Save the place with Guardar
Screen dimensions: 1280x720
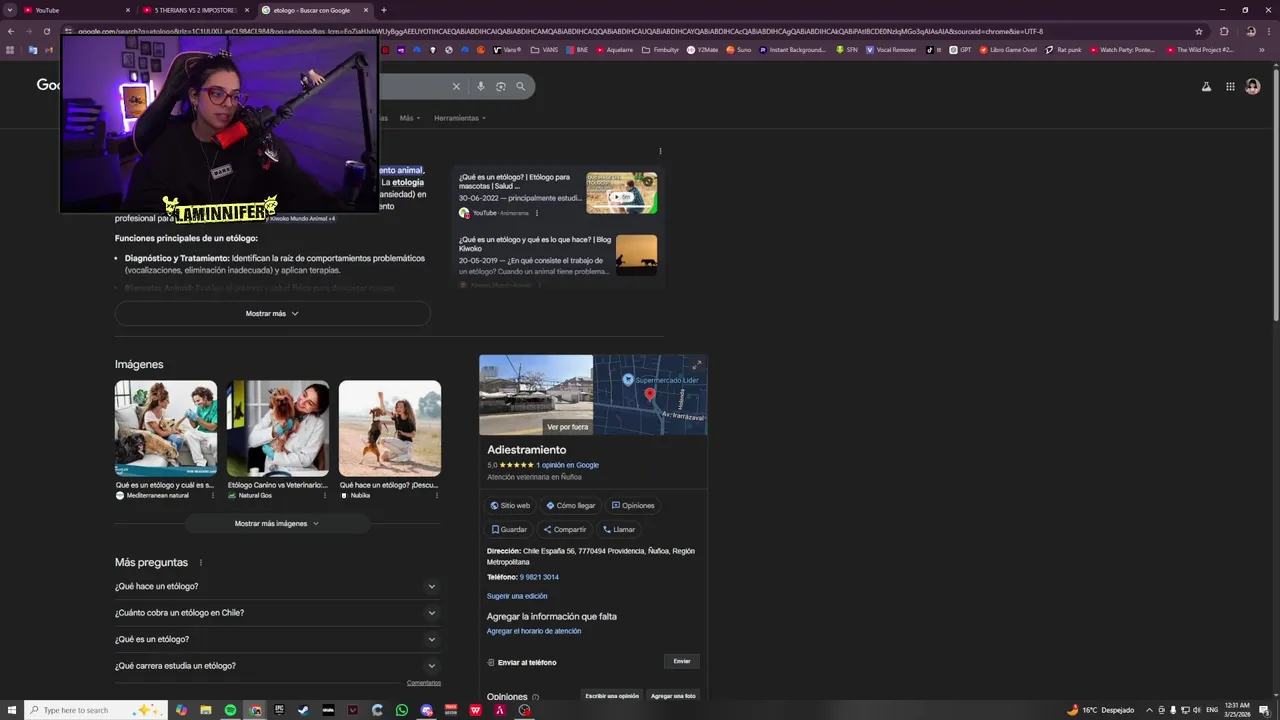tap(509, 530)
